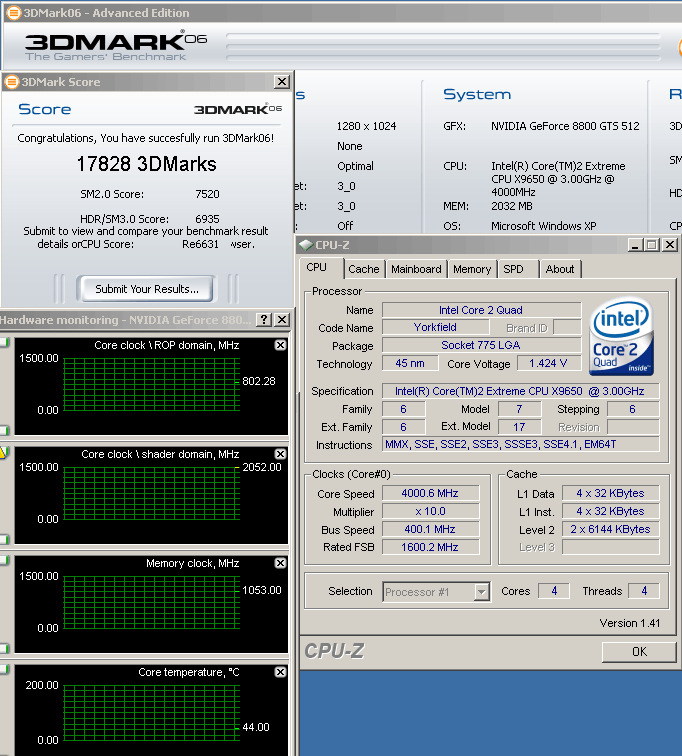Switch to the Mainboard tab
682x756 pixels.
(x=416, y=269)
